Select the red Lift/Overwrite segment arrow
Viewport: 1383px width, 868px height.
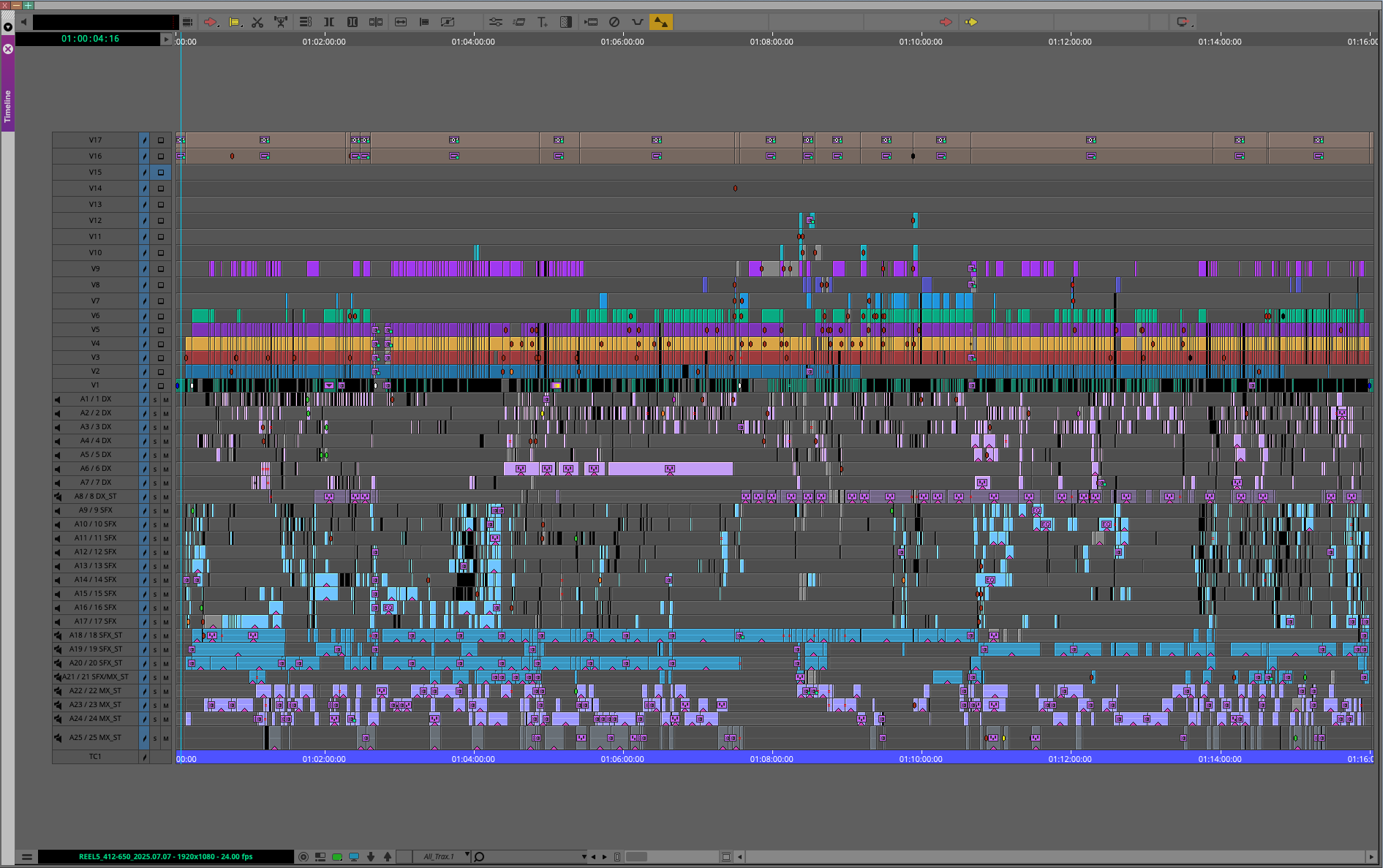pos(210,23)
